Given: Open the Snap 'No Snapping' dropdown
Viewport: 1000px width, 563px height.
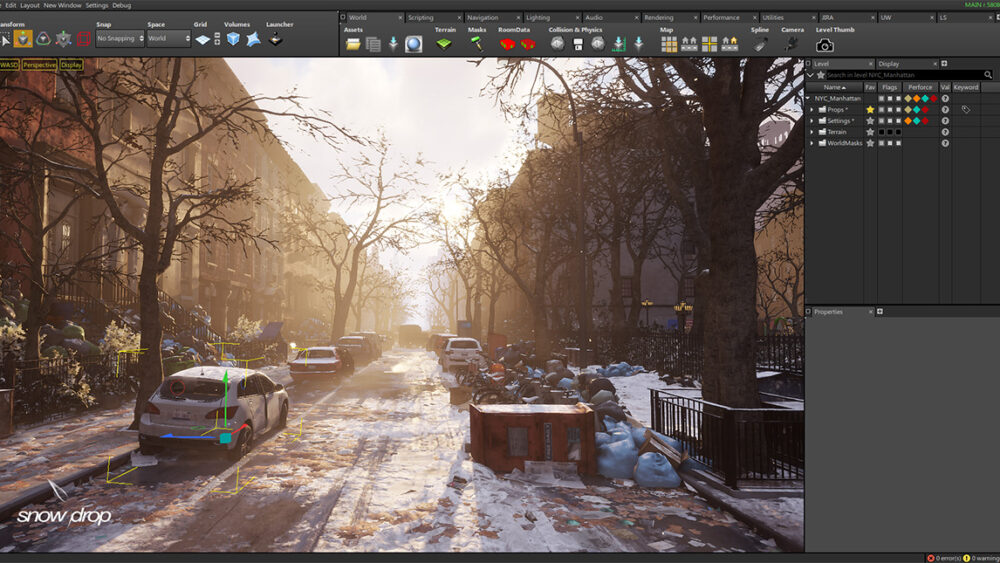Looking at the screenshot, I should pyautogui.click(x=120, y=39).
